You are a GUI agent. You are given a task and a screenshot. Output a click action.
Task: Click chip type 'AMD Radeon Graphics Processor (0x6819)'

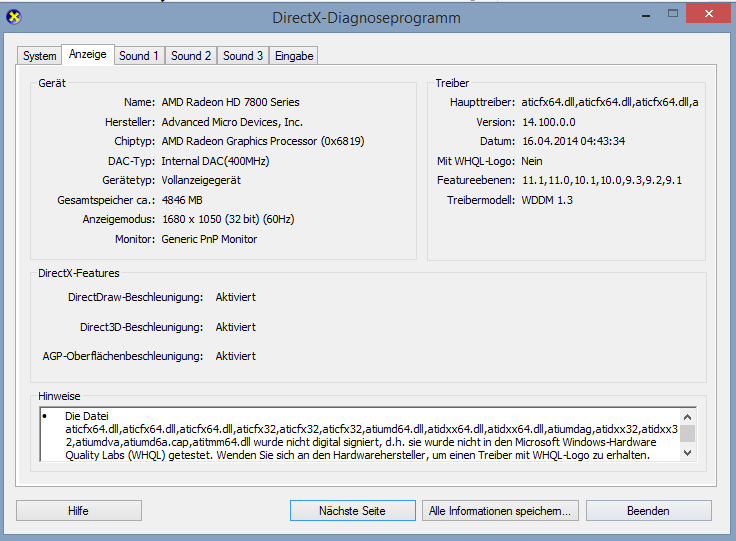pos(263,141)
